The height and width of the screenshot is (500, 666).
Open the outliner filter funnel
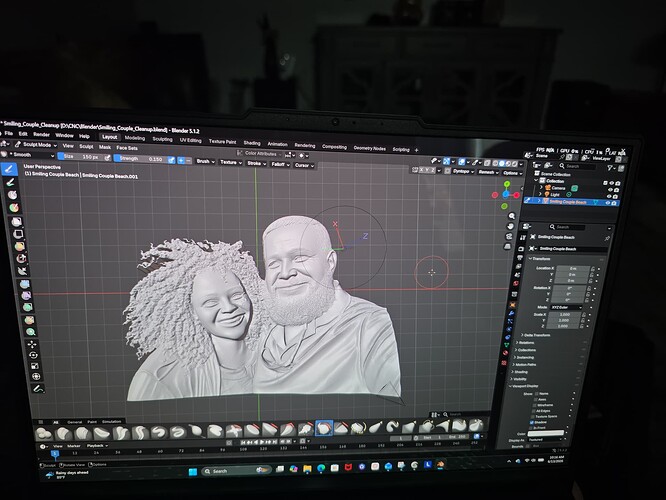(x=610, y=168)
